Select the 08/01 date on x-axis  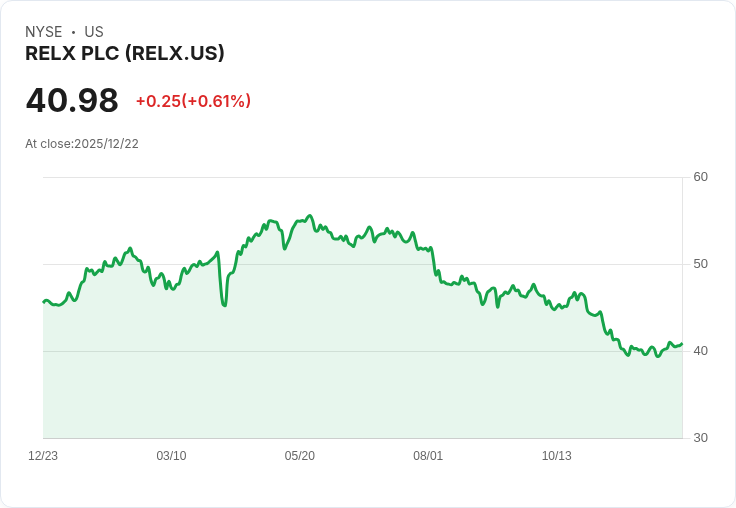click(x=428, y=456)
